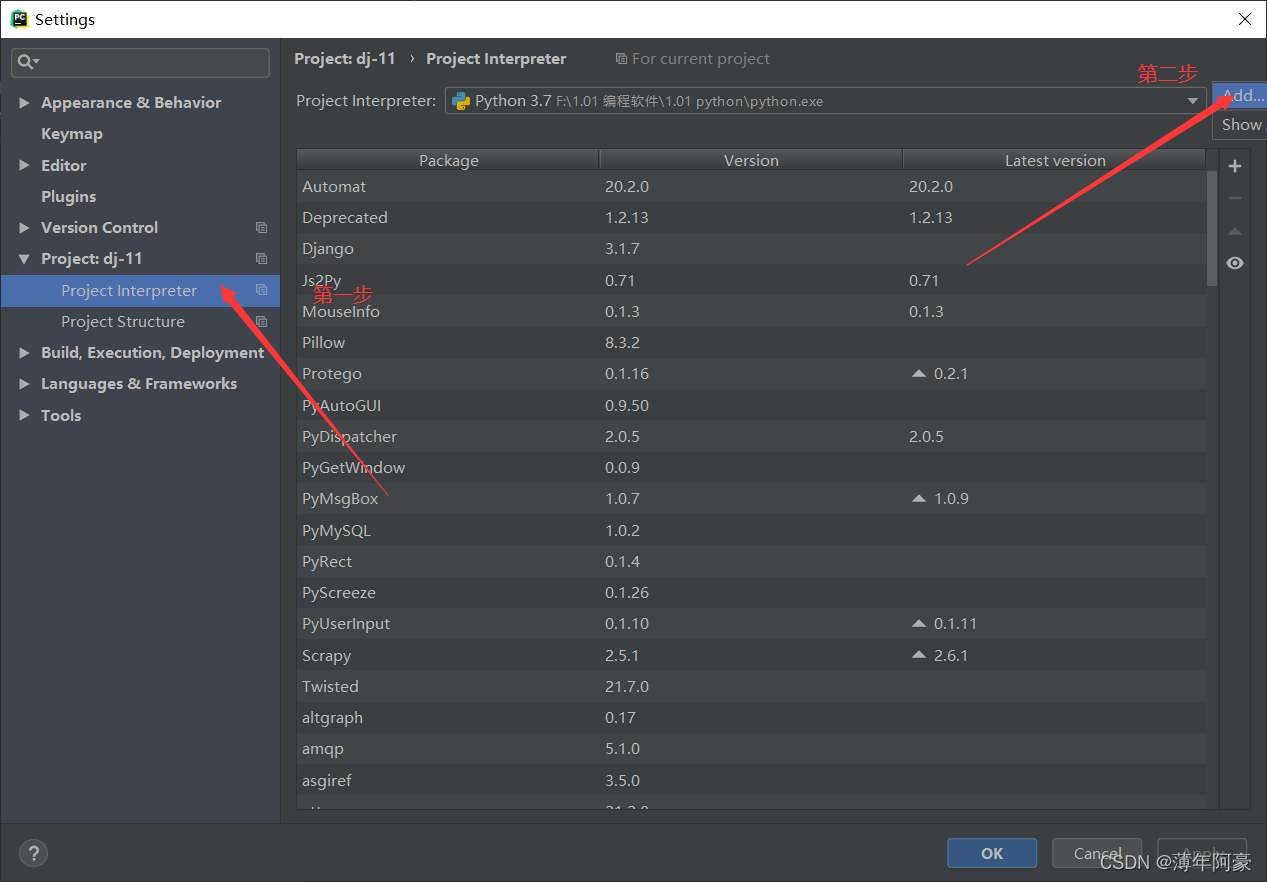The width and height of the screenshot is (1267, 882).
Task: Select the Deprecated package row
Action: click(x=751, y=218)
